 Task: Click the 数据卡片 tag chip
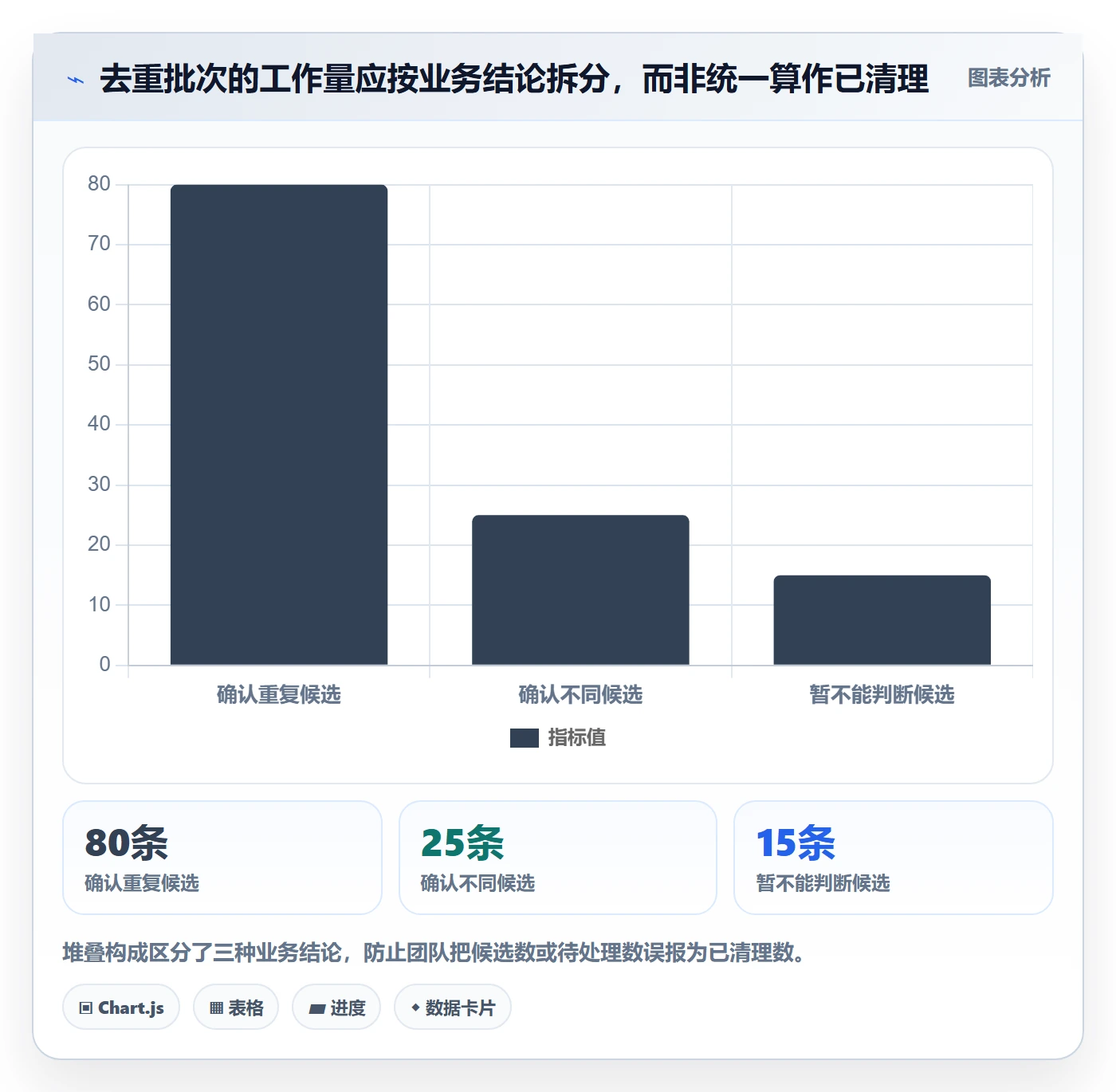pyautogui.click(x=453, y=1008)
